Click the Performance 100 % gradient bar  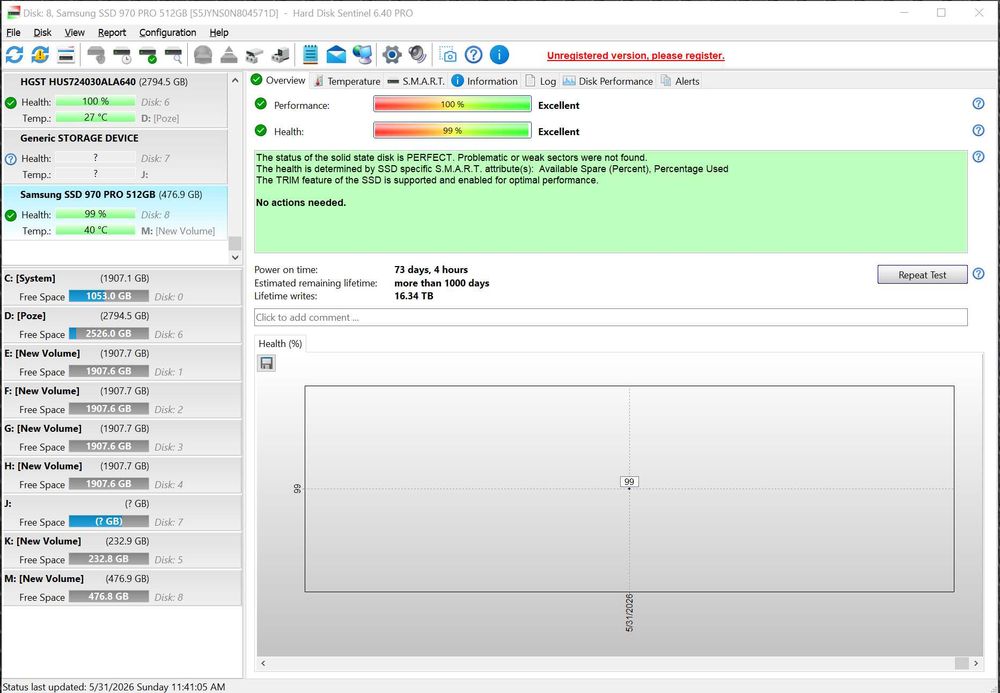click(452, 104)
